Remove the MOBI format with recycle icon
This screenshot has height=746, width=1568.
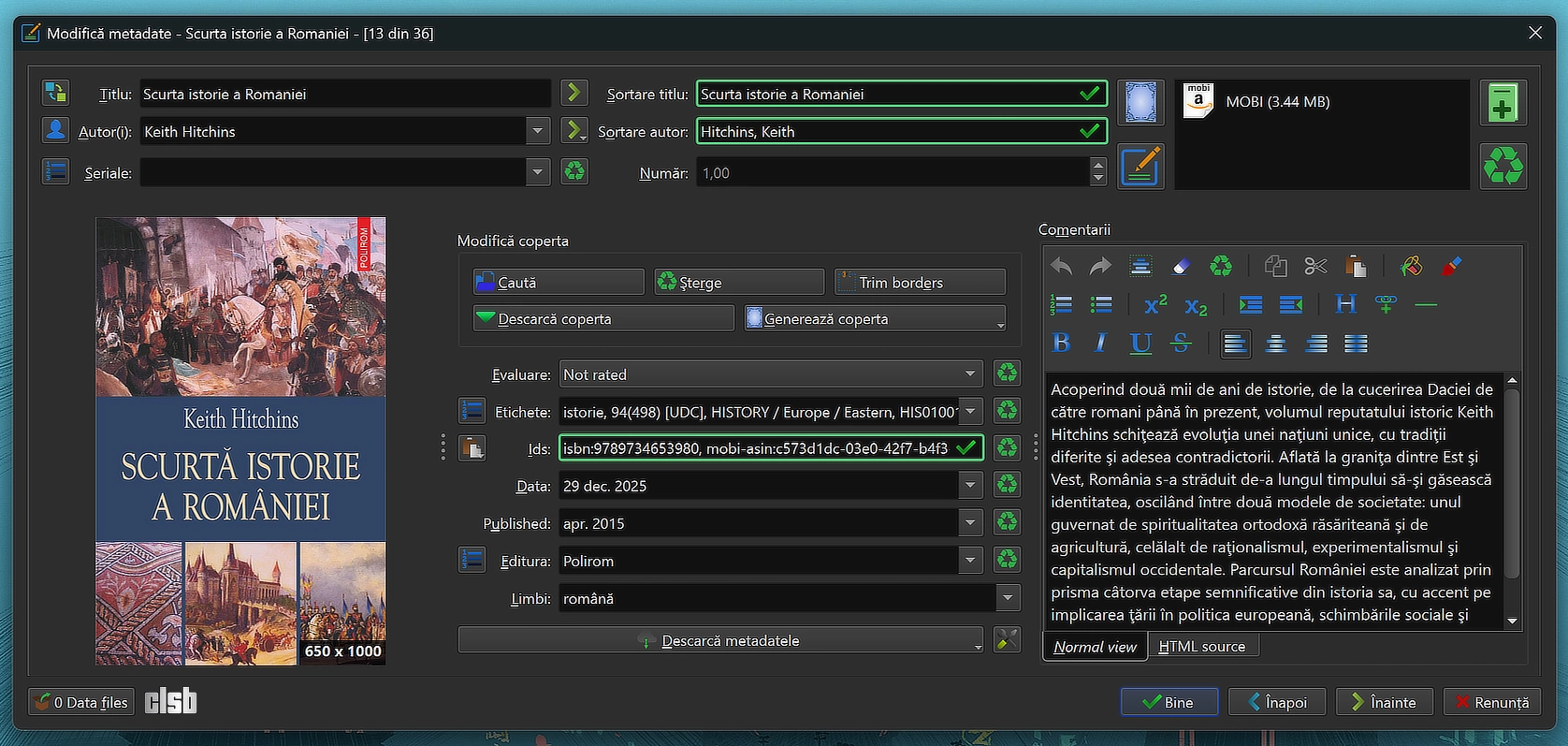[x=1503, y=167]
